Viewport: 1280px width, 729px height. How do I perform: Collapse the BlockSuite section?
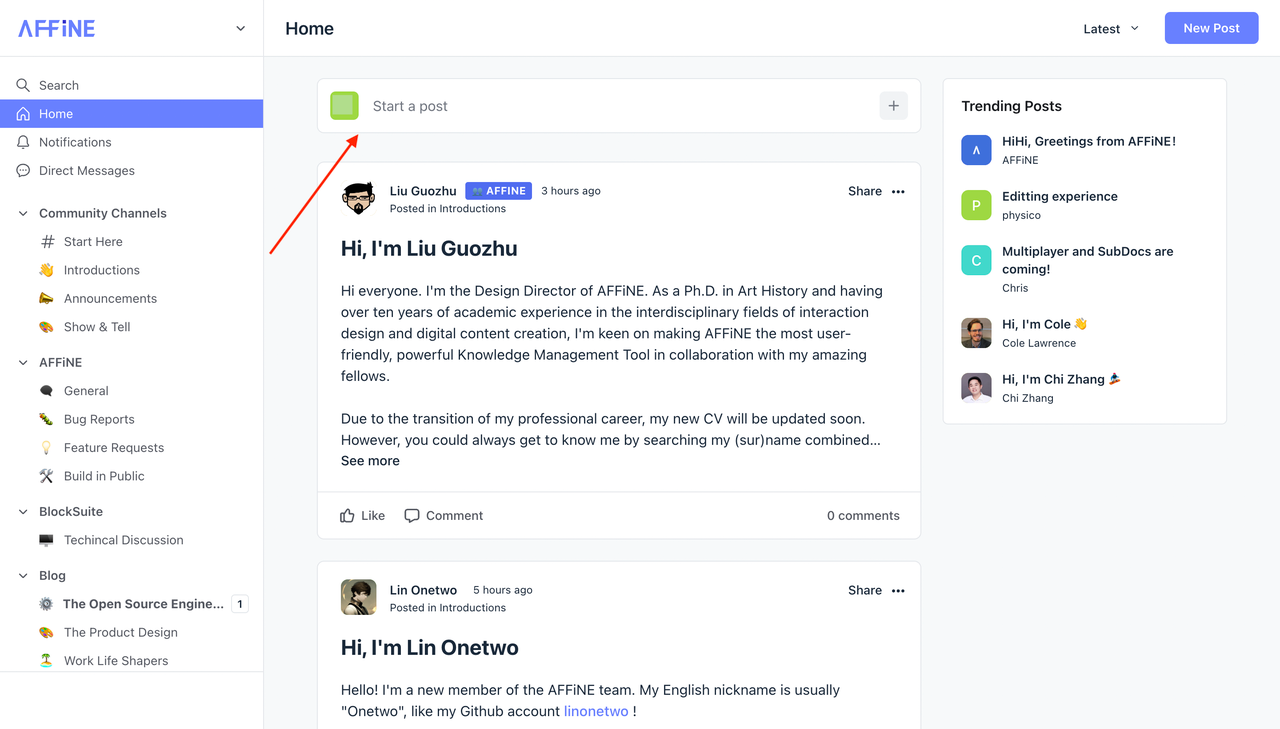tap(23, 511)
